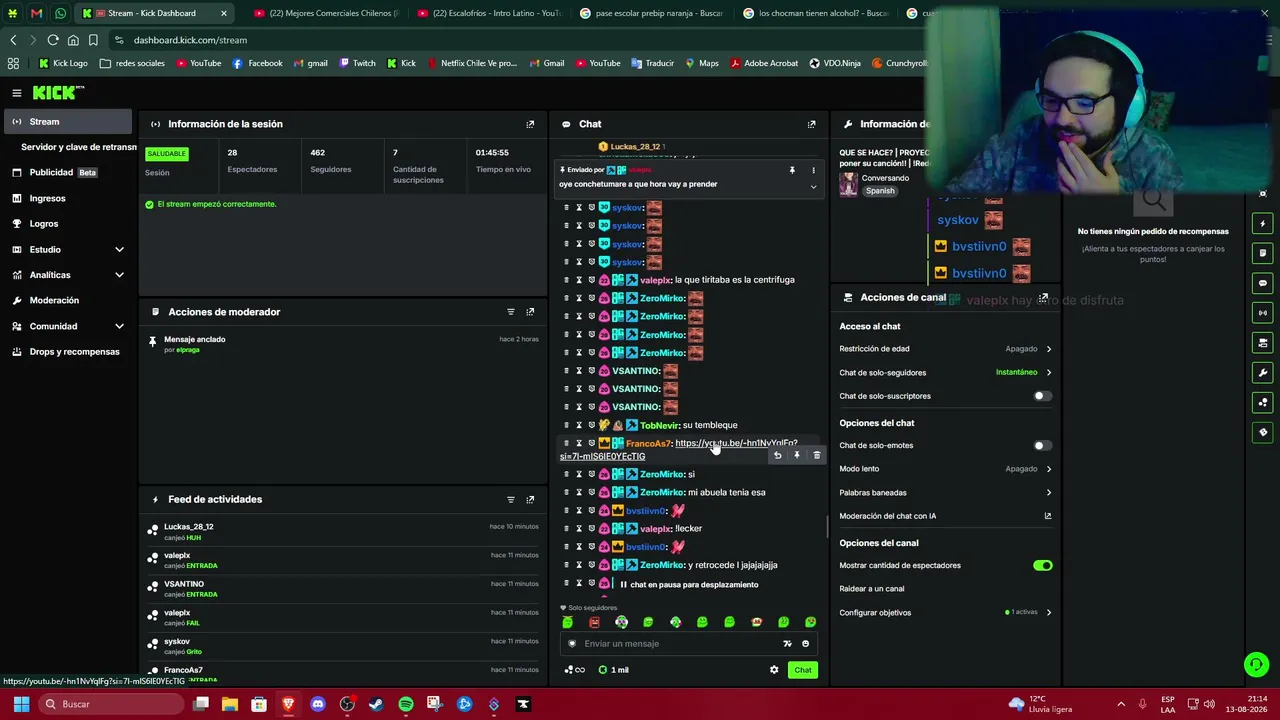Delete FrancoAs7's hovered chat message
The width and height of the screenshot is (1280, 720).
click(817, 455)
